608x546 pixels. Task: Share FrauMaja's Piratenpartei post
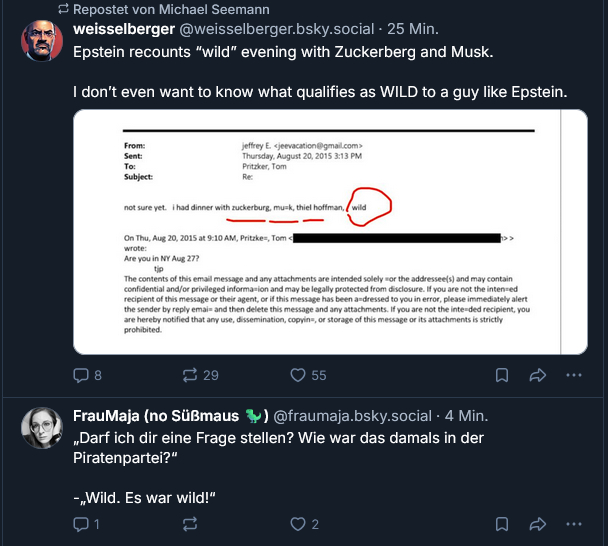pos(537,524)
